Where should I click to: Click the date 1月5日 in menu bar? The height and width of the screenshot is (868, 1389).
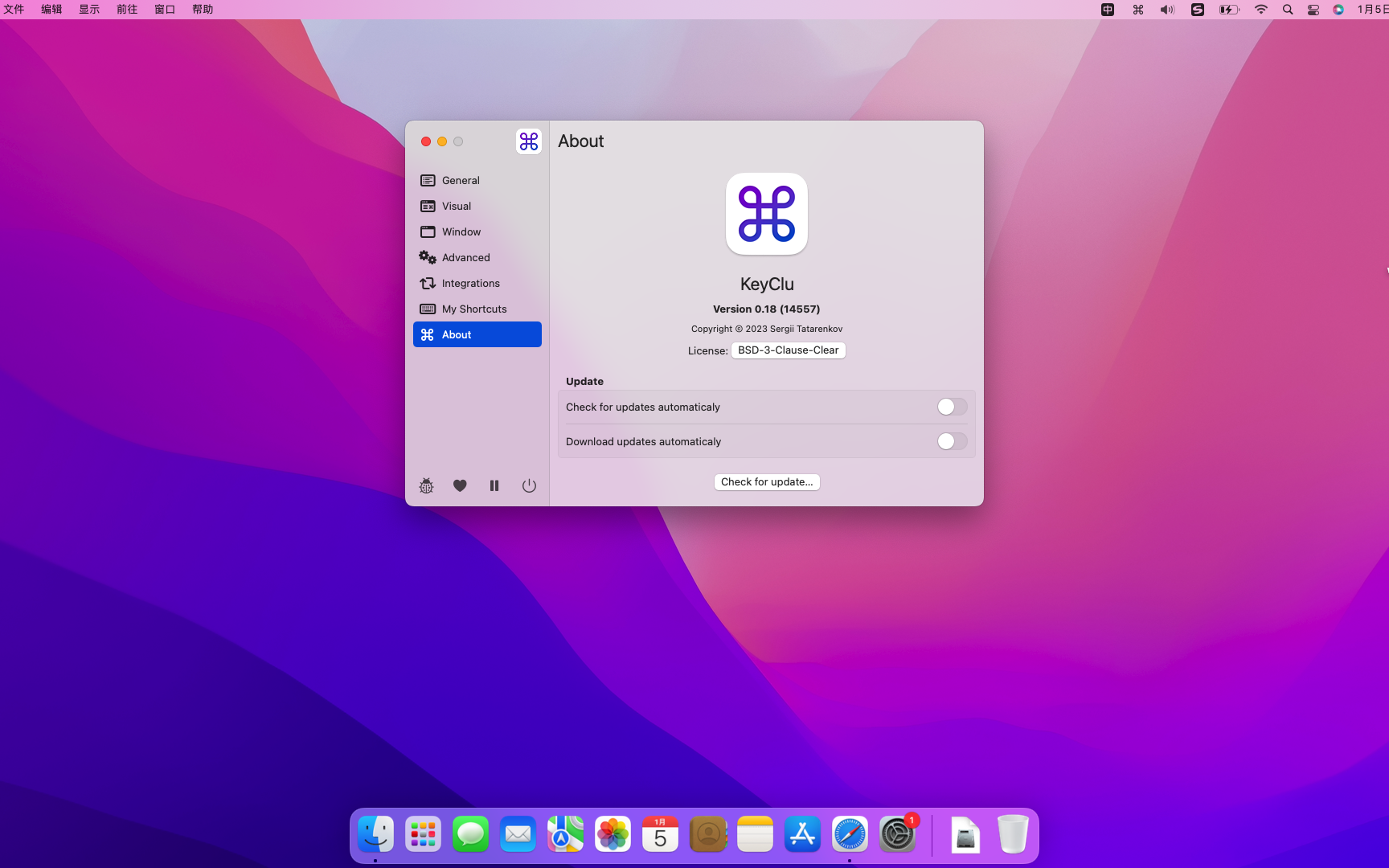(1372, 10)
